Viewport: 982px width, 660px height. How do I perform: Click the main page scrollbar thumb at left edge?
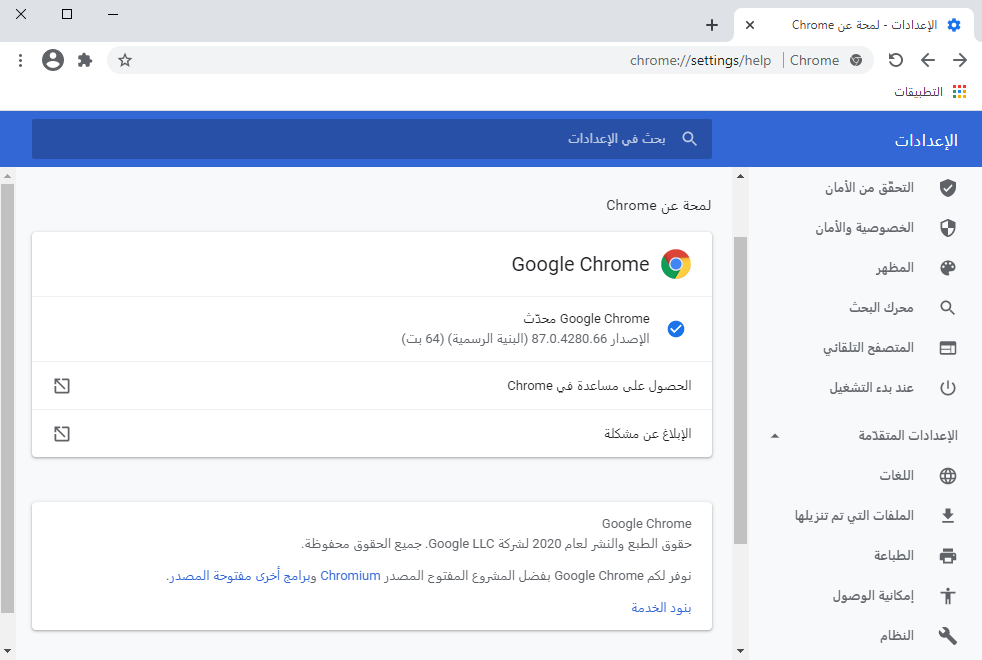[x=7, y=398]
